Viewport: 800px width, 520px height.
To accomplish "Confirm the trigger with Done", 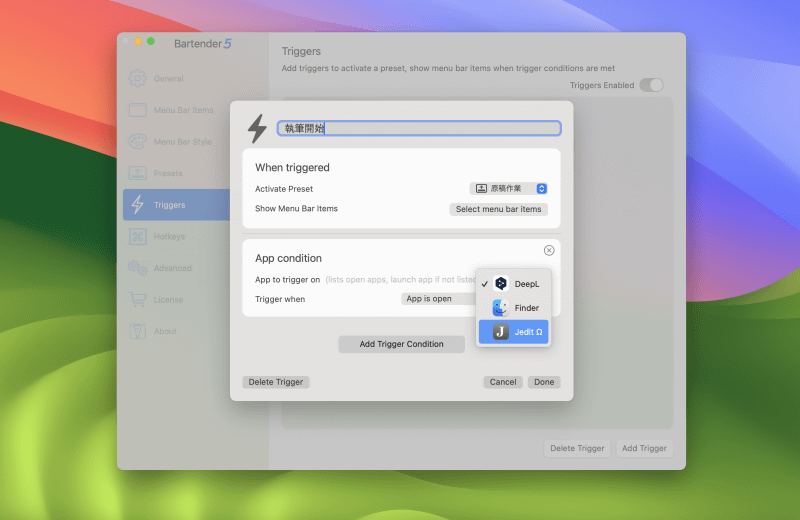I will 544,382.
